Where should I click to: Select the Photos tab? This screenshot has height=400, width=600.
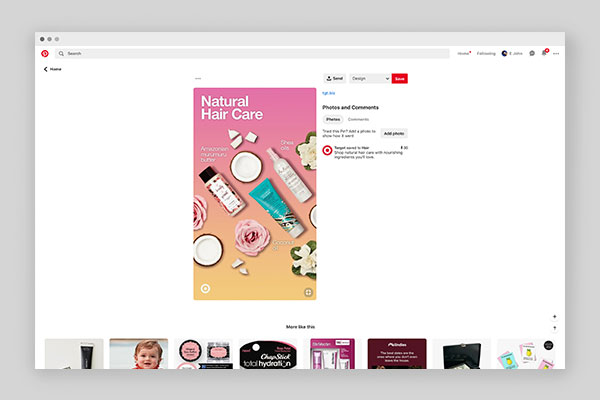(x=333, y=119)
